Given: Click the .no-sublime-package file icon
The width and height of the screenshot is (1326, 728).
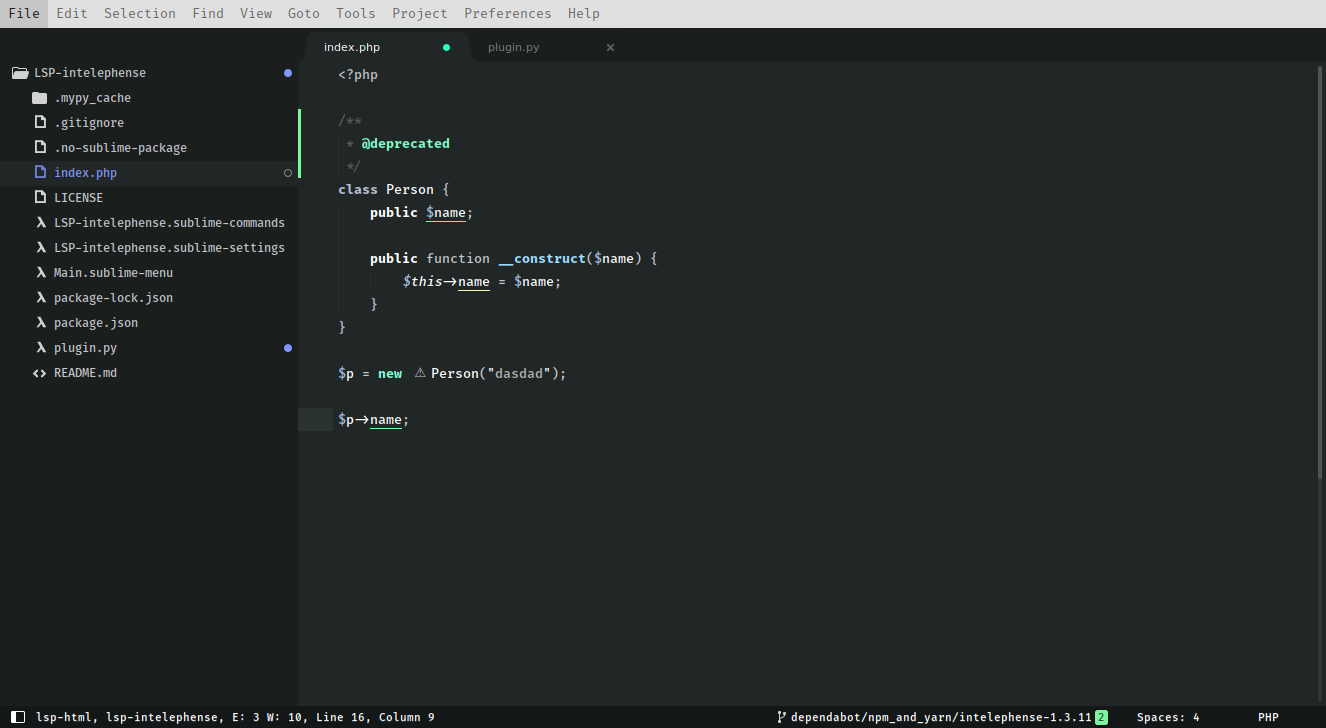Looking at the screenshot, I should (x=40, y=147).
